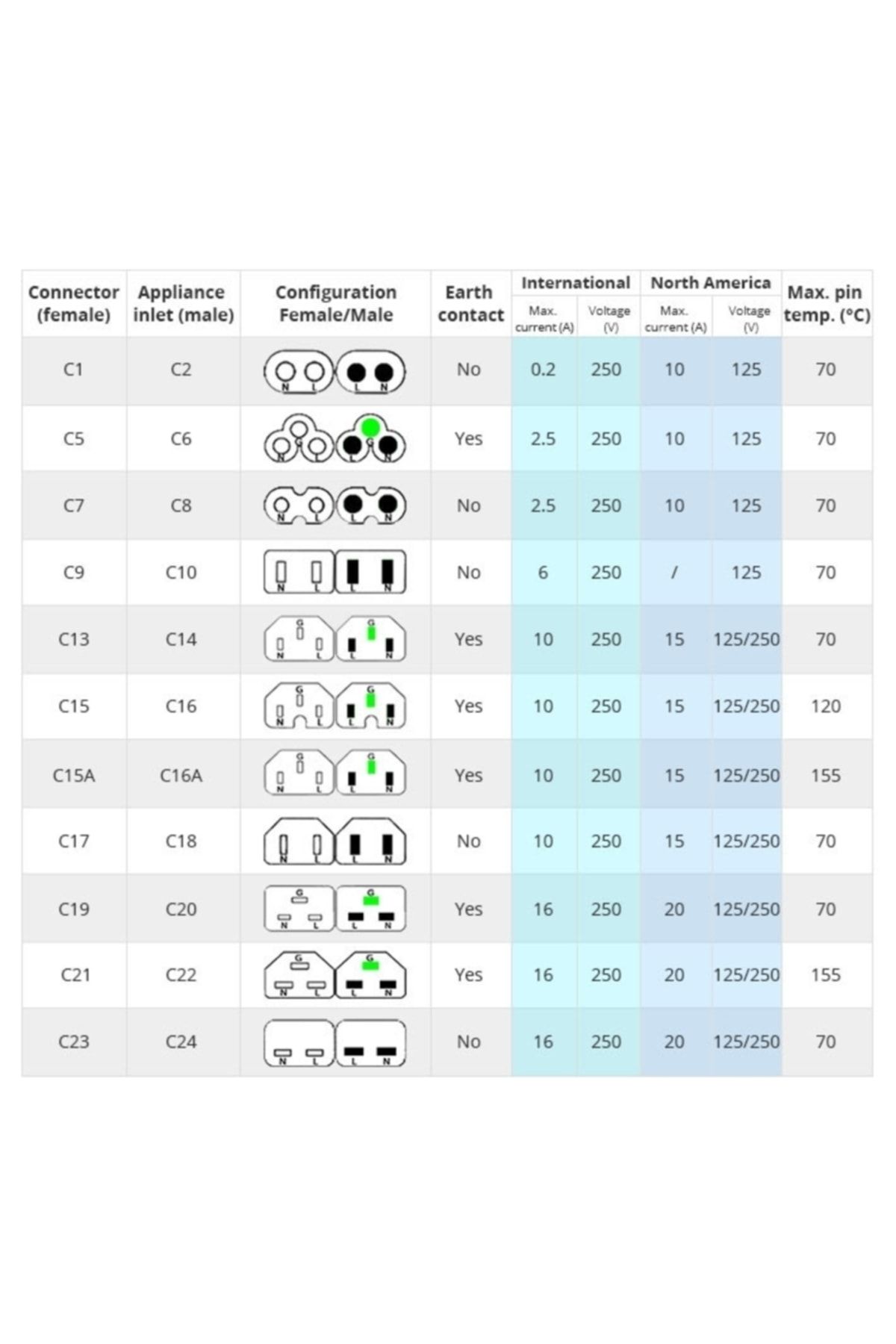The width and height of the screenshot is (896, 1344).
Task: Click the Earth contact column header
Action: tap(470, 303)
